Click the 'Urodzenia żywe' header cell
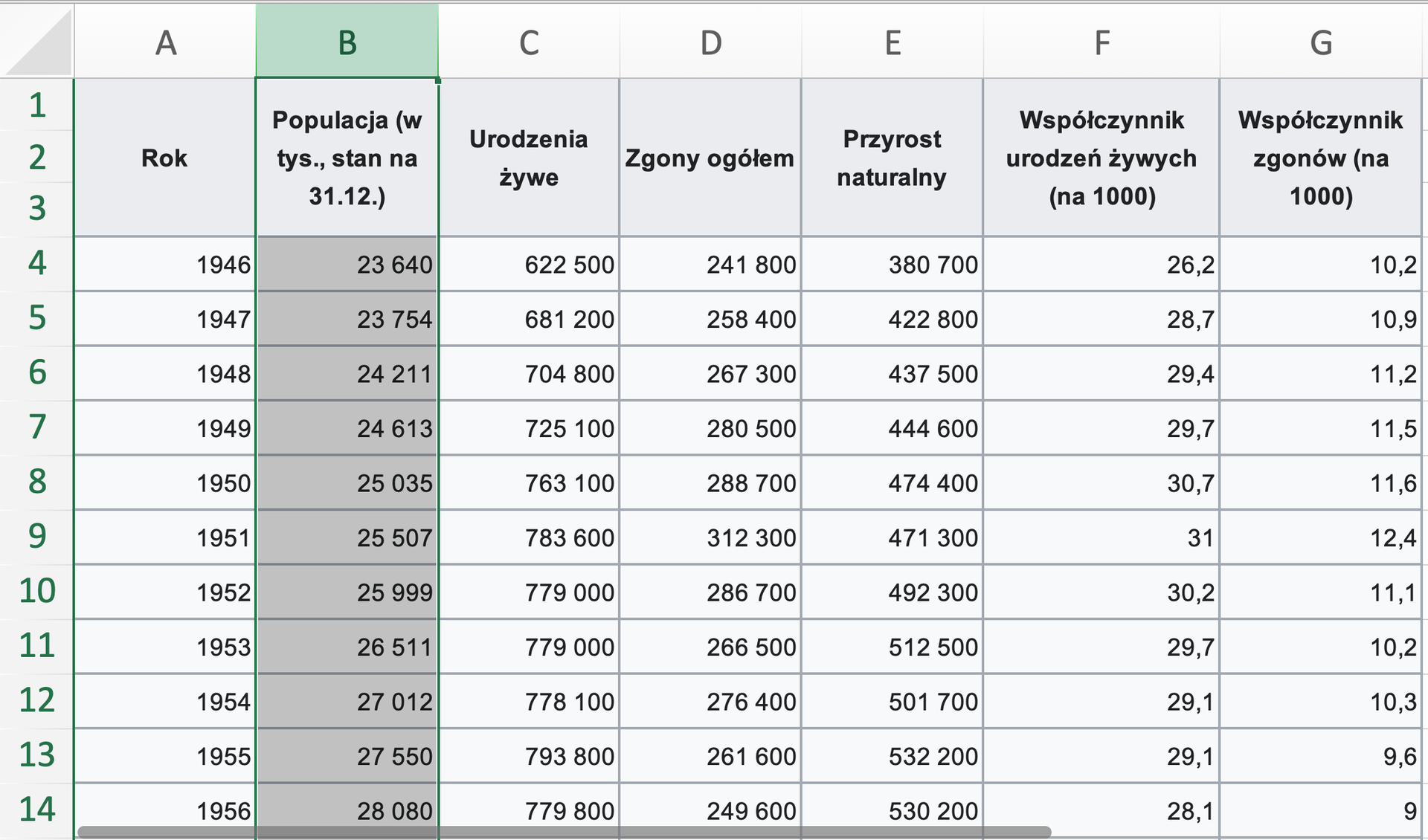Image resolution: width=1428 pixels, height=840 pixels. [x=529, y=158]
